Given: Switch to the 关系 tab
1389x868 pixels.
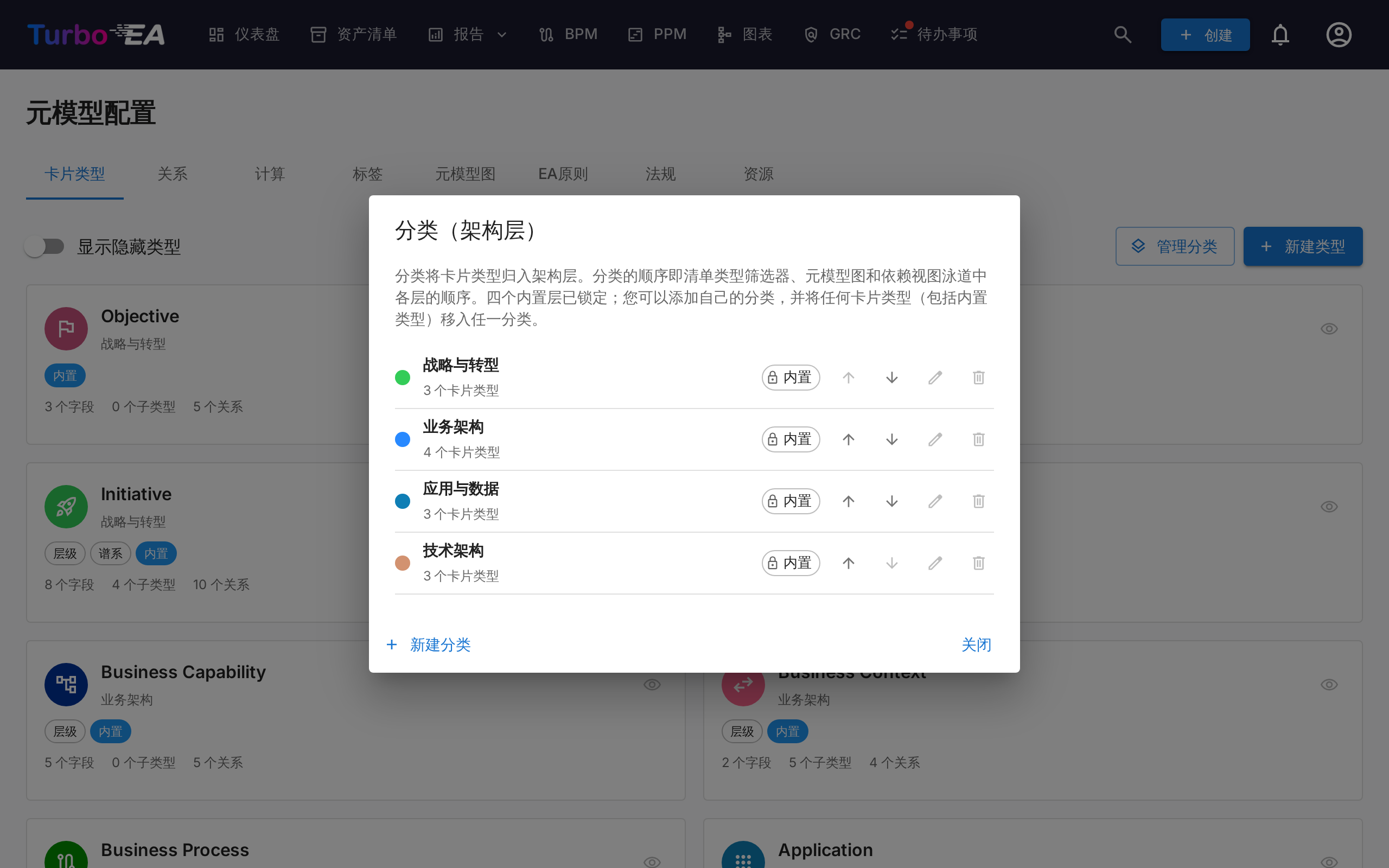Looking at the screenshot, I should [172, 174].
